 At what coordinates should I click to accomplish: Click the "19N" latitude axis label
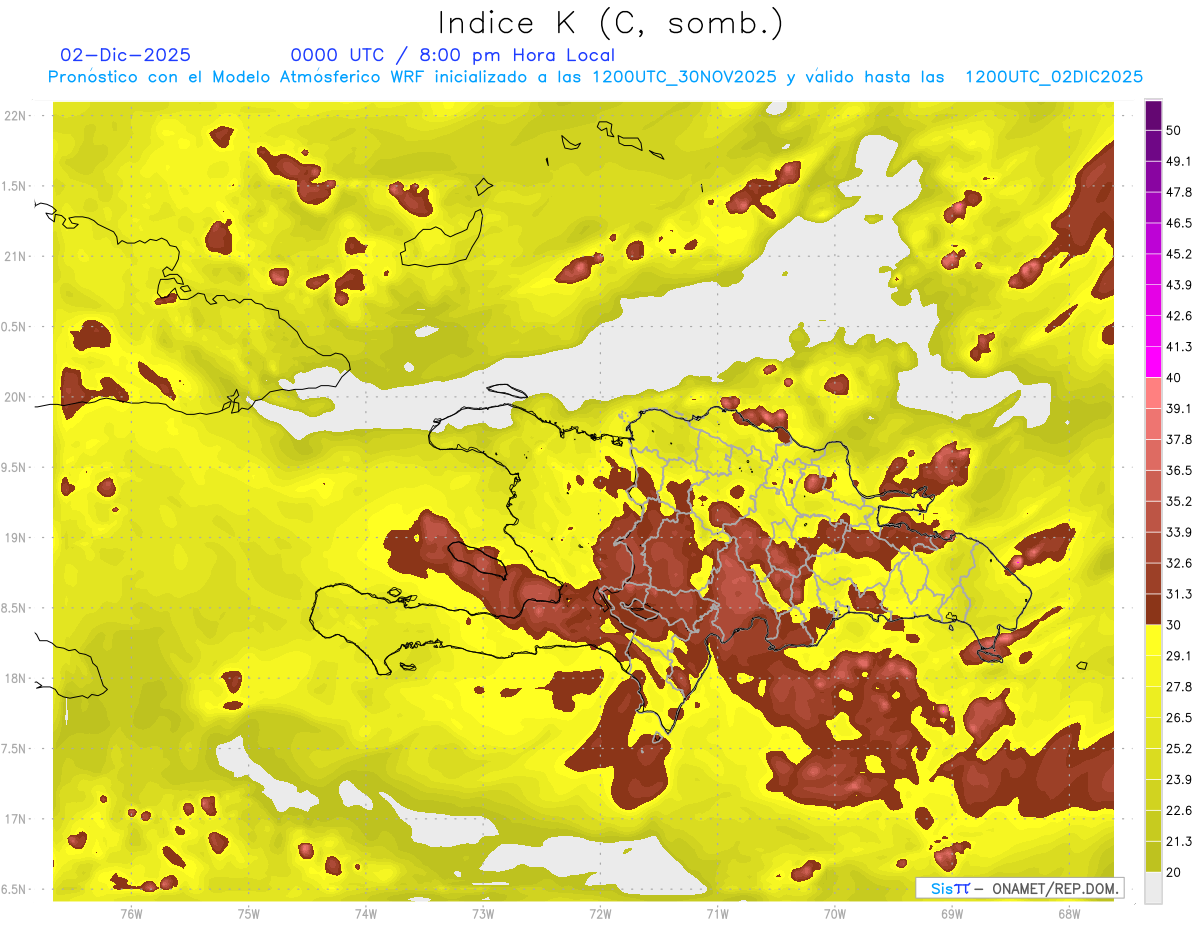tap(16, 538)
